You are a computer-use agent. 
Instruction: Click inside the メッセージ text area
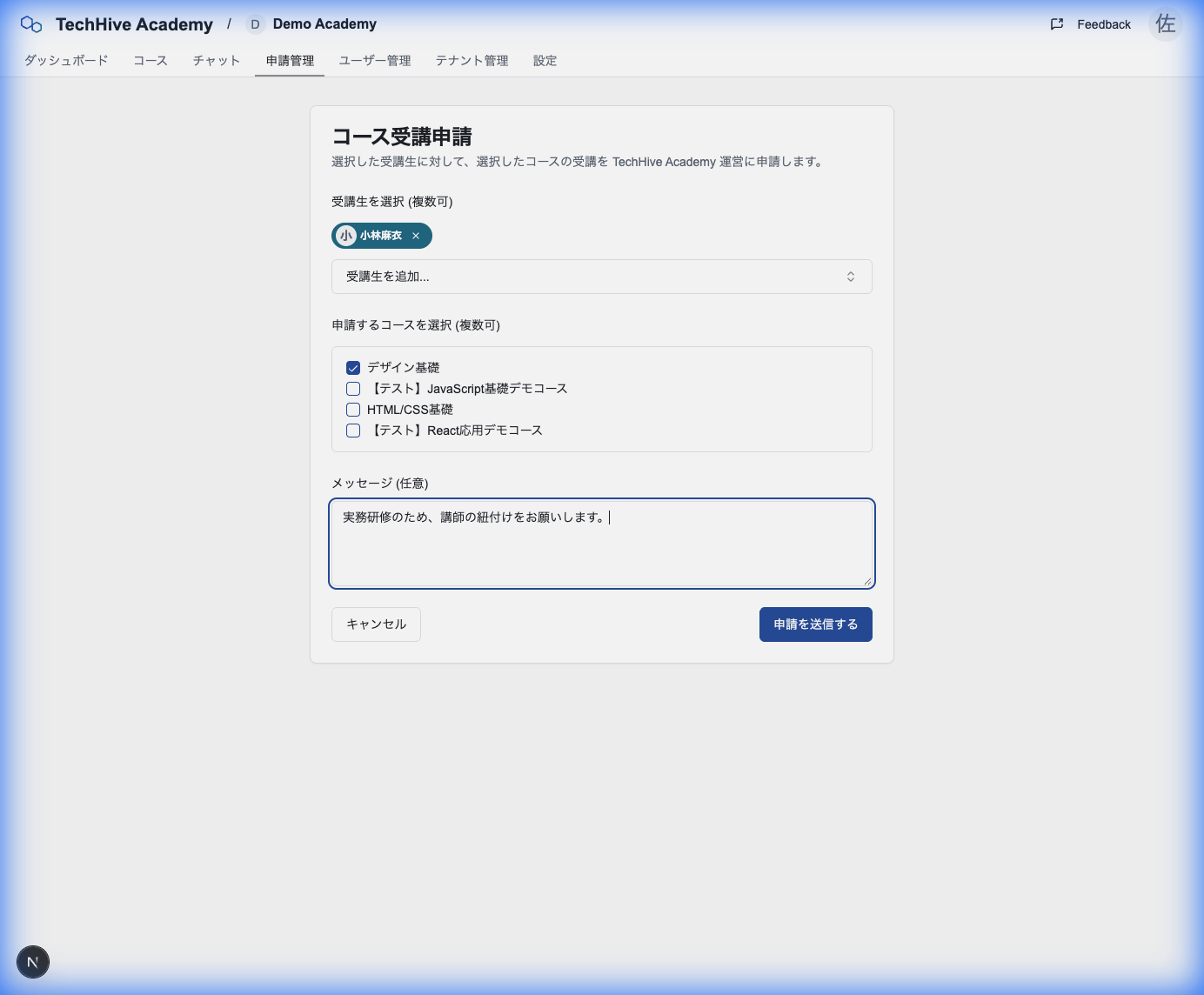pyautogui.click(x=602, y=544)
